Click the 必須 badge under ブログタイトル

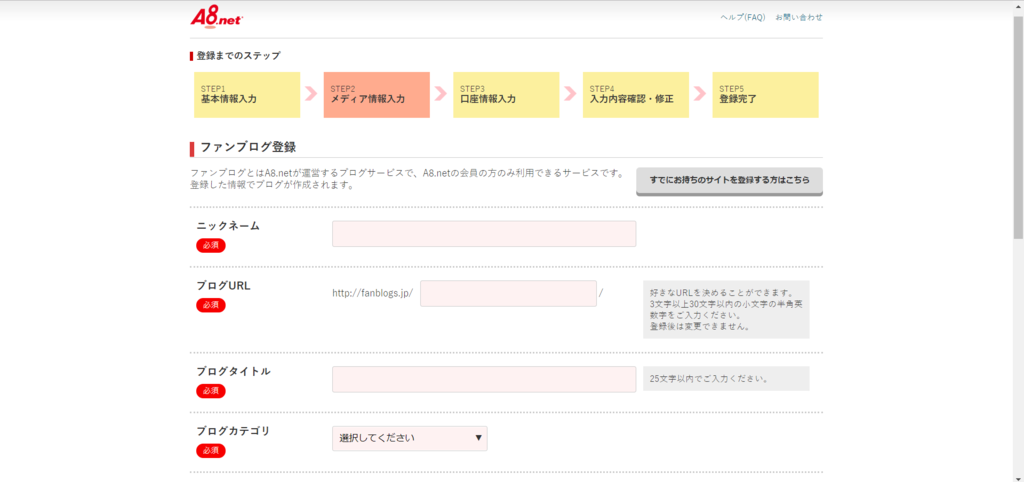point(211,391)
